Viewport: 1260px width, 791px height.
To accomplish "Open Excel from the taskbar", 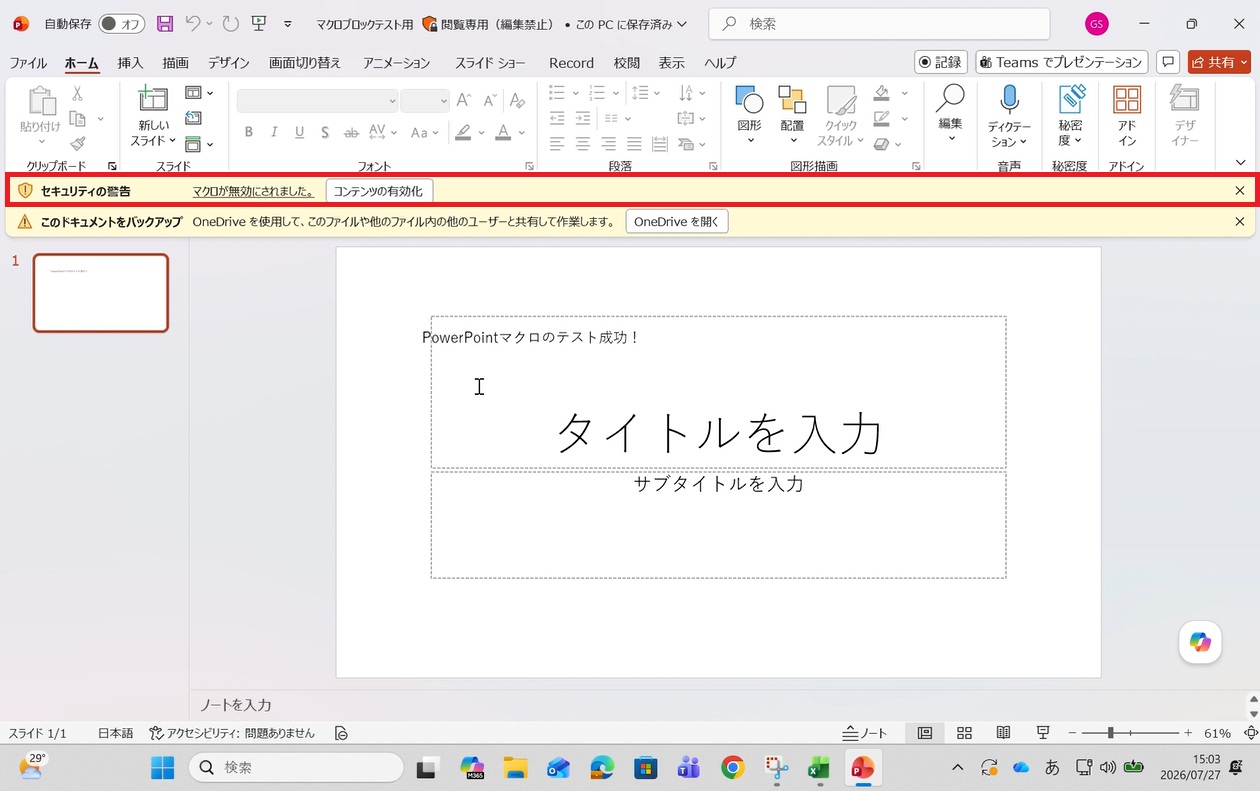I will point(819,768).
